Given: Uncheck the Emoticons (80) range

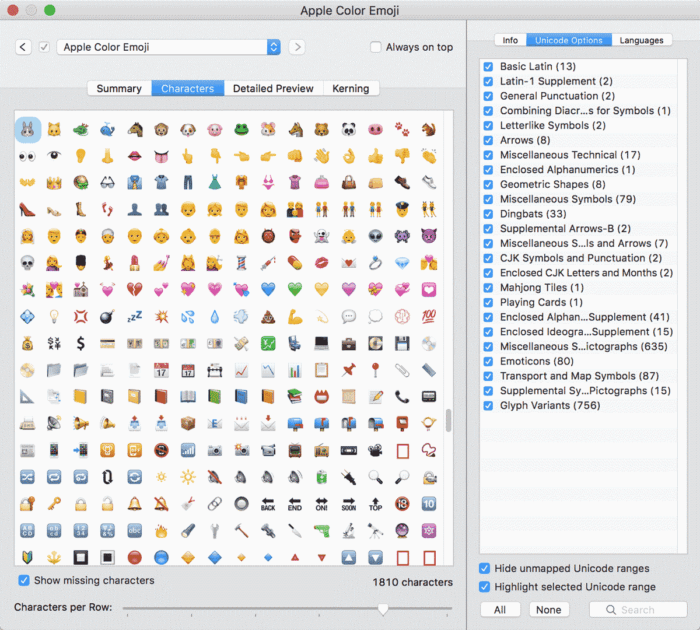Looking at the screenshot, I should (x=488, y=361).
